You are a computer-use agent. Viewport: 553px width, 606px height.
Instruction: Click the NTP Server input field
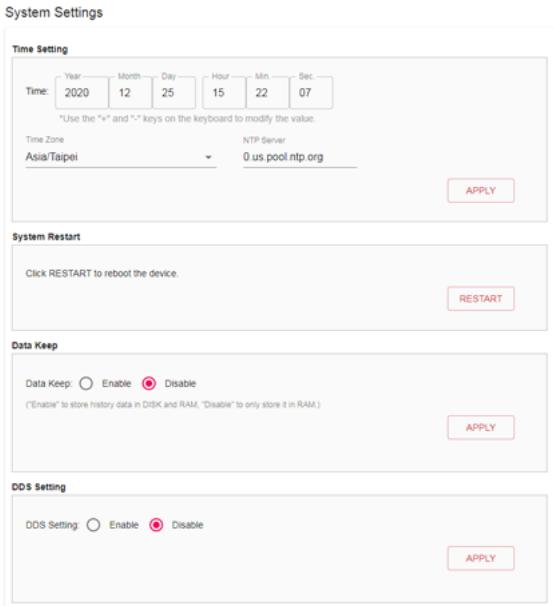(x=299, y=157)
